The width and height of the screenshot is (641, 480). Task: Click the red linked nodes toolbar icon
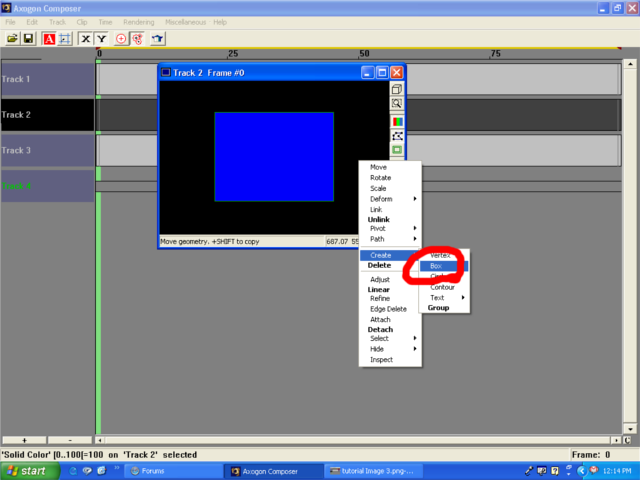click(x=137, y=39)
